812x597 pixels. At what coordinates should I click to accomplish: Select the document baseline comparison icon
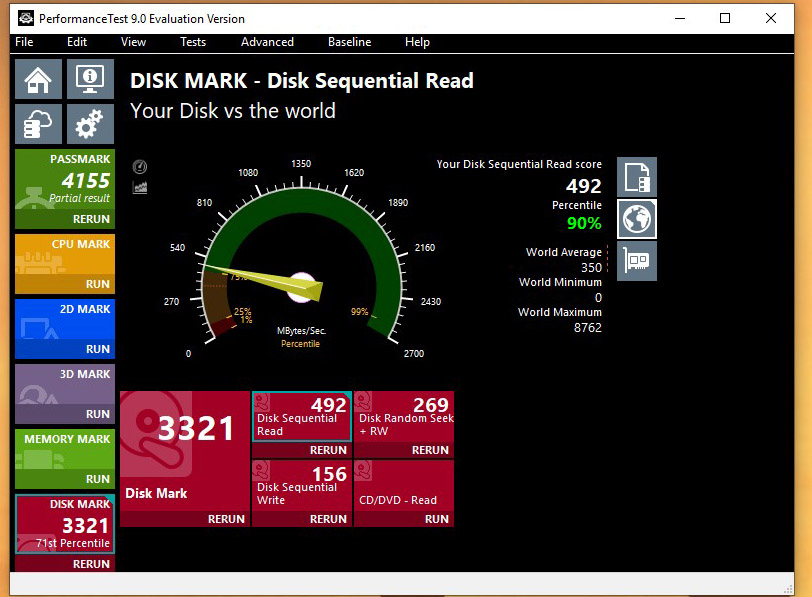pyautogui.click(x=637, y=177)
